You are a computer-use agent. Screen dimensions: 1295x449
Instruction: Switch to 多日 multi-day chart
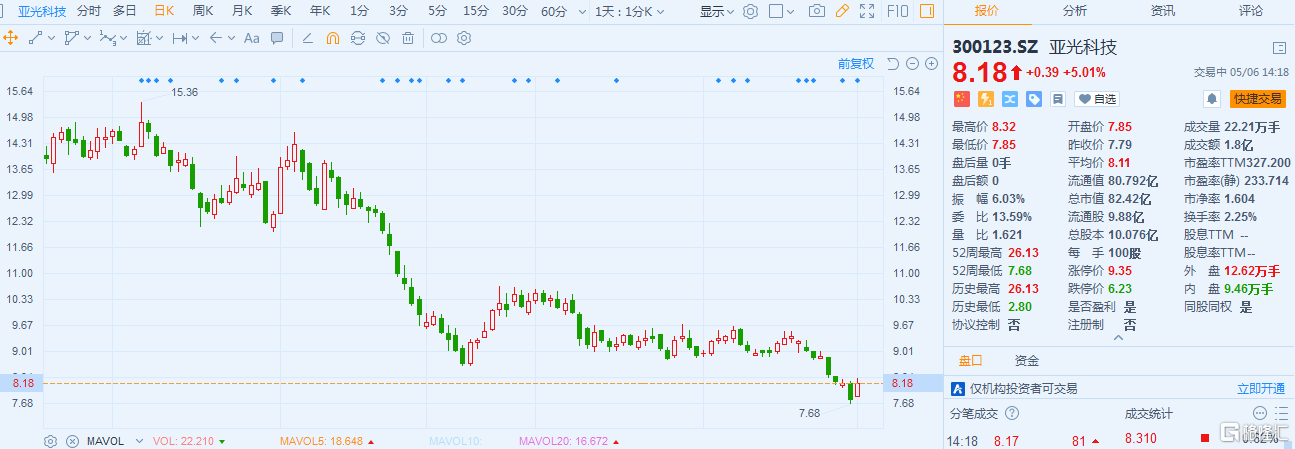125,11
